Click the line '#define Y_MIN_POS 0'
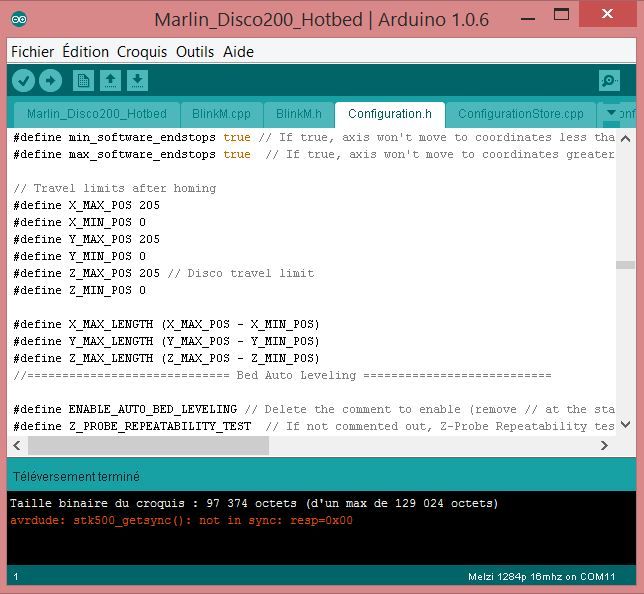The height and width of the screenshot is (594, 644). [79, 256]
